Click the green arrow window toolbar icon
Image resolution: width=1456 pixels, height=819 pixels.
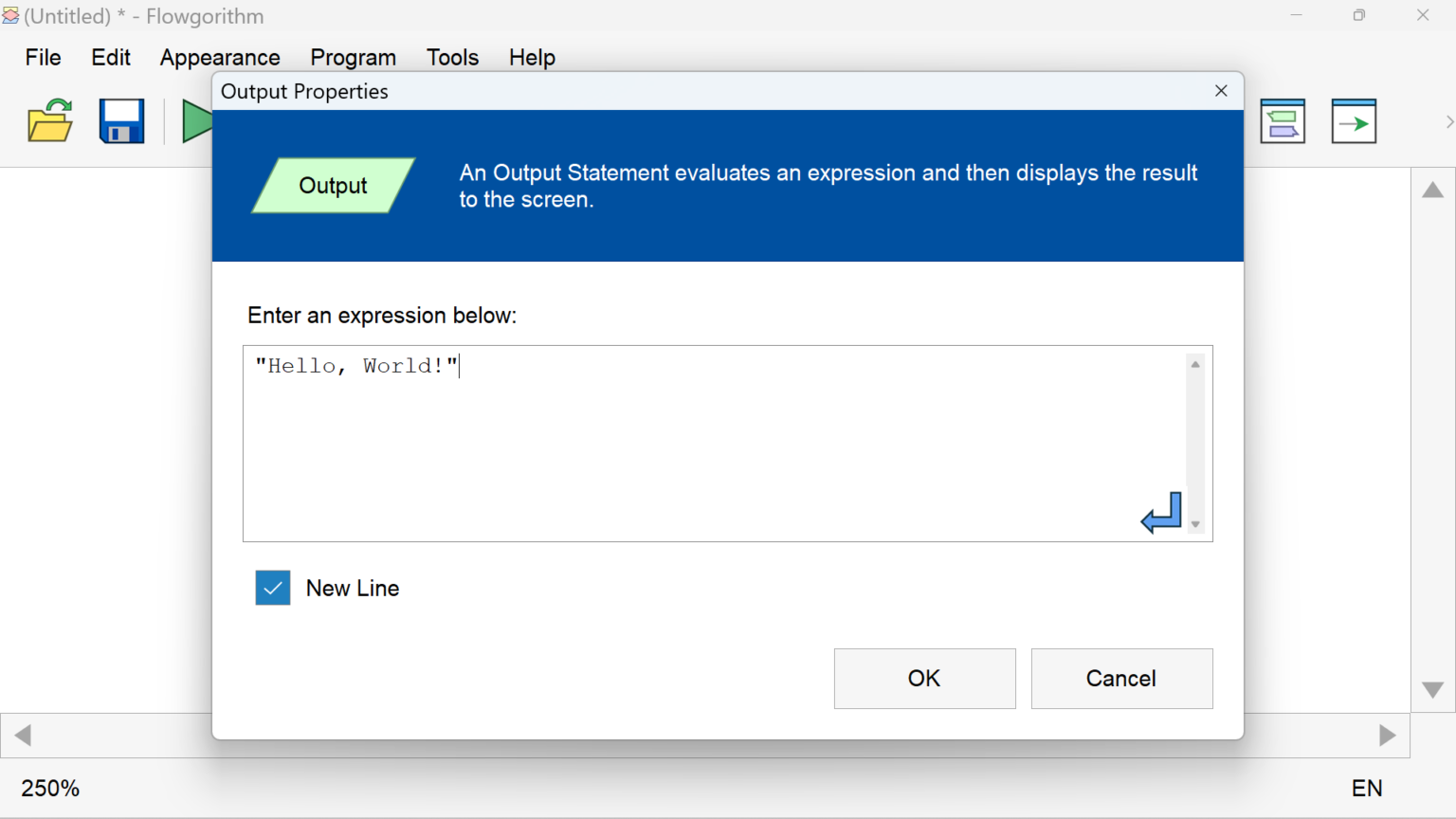1354,121
